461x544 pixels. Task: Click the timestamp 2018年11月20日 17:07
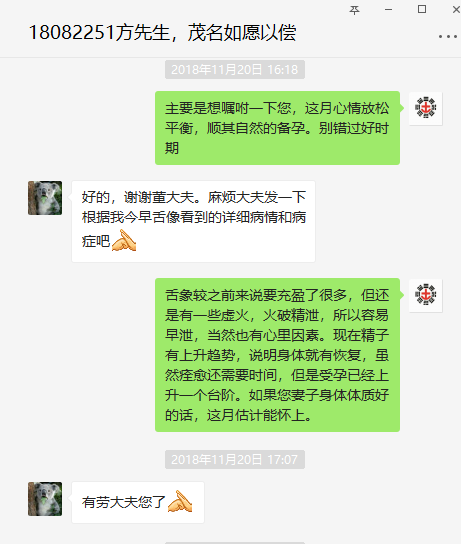coord(235,459)
